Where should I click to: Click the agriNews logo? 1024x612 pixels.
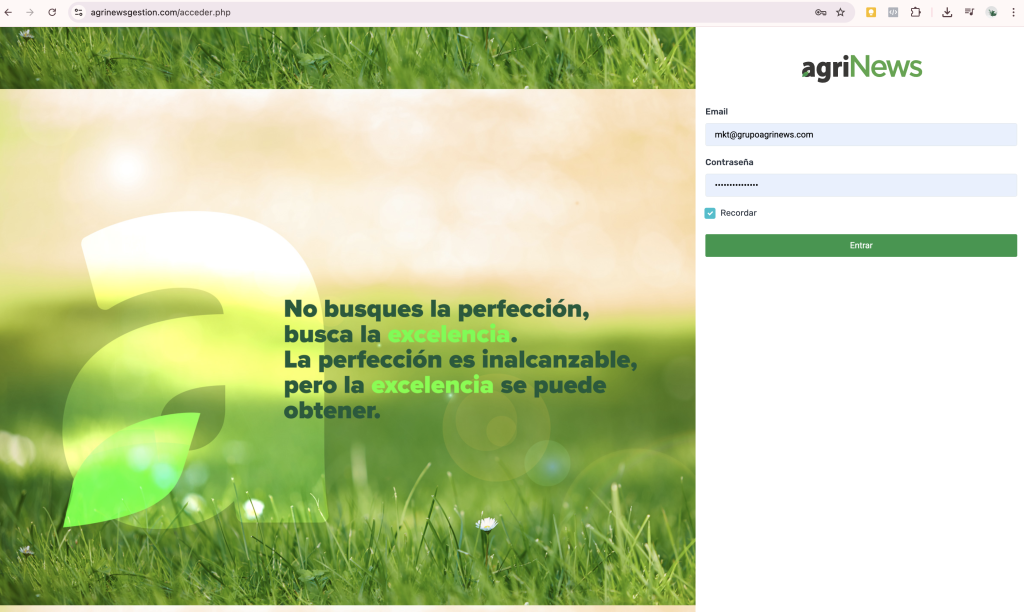click(x=861, y=68)
